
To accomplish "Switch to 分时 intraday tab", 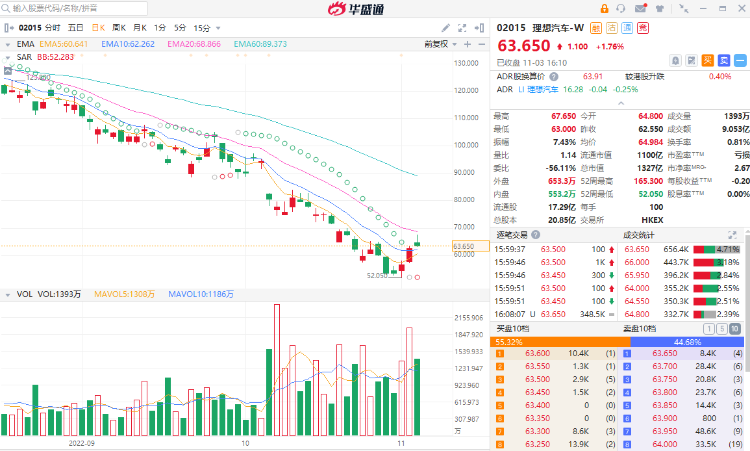I will click(53, 28).
